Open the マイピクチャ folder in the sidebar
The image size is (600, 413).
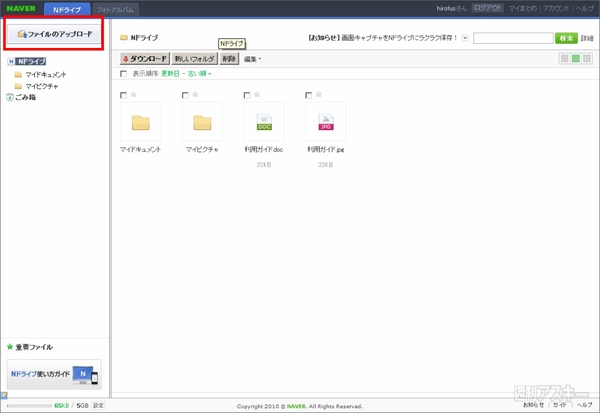click(42, 86)
